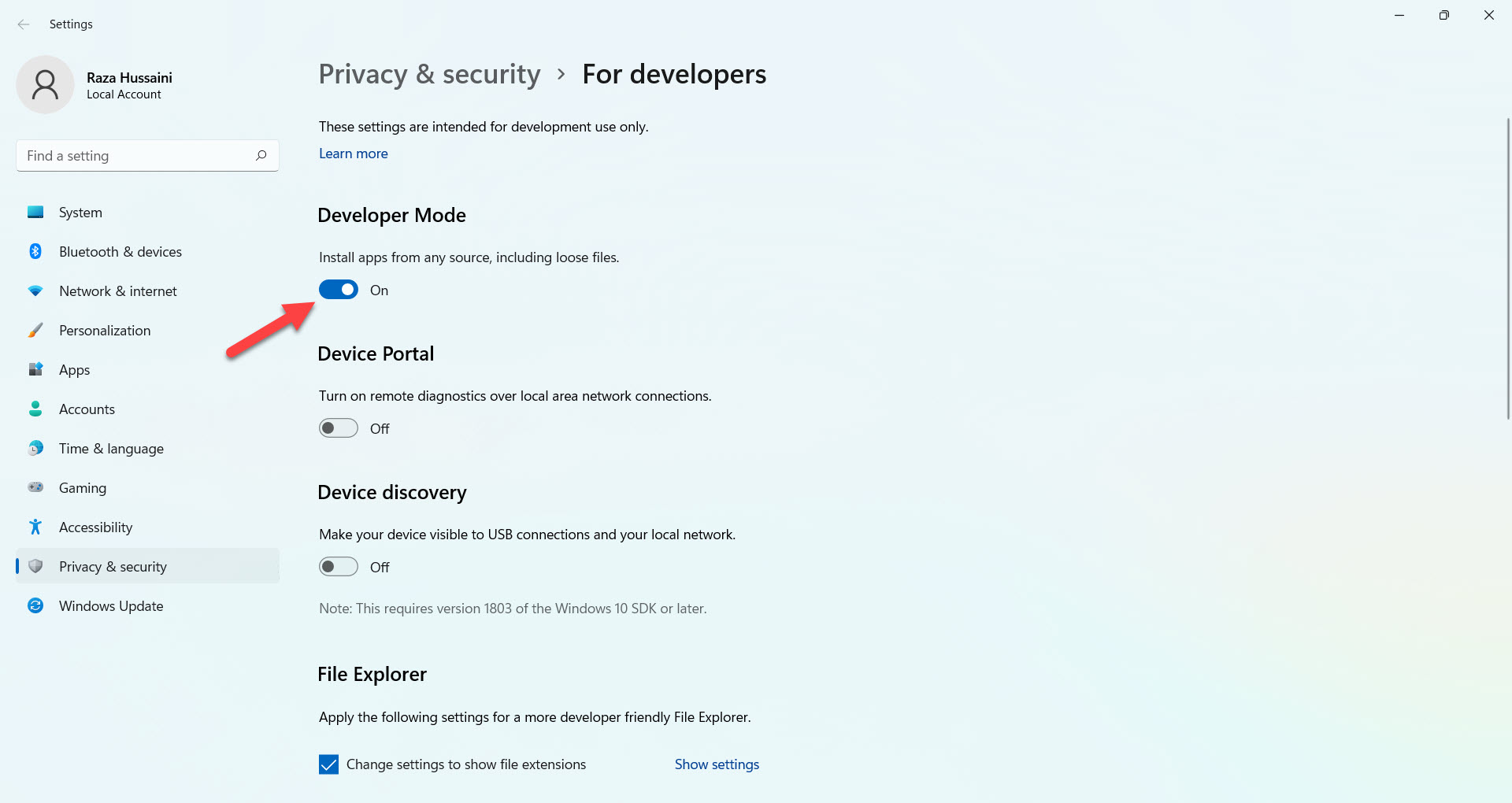Click the System monitor icon in sidebar
The height and width of the screenshot is (803, 1512).
click(x=35, y=213)
